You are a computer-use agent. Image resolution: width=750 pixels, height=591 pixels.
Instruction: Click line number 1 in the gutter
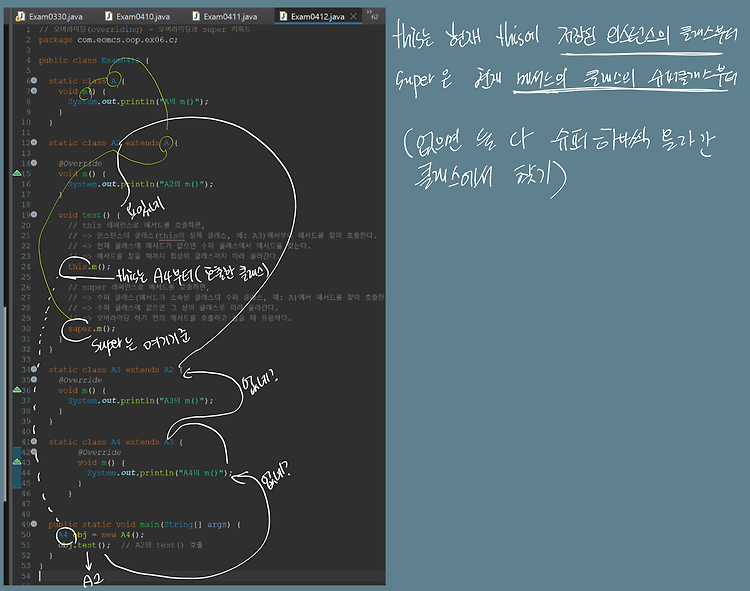(x=28, y=29)
